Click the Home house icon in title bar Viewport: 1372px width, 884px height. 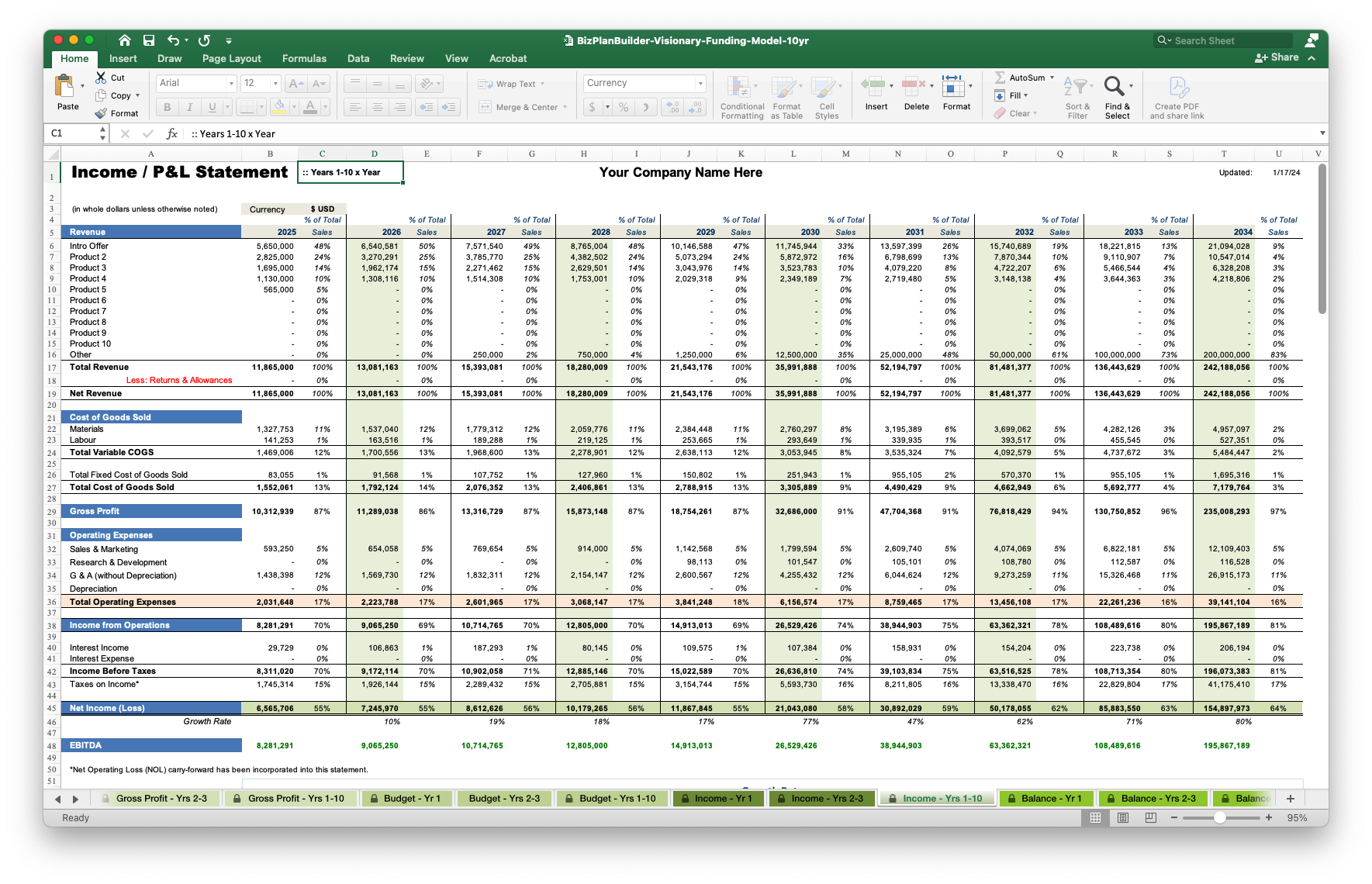[124, 40]
